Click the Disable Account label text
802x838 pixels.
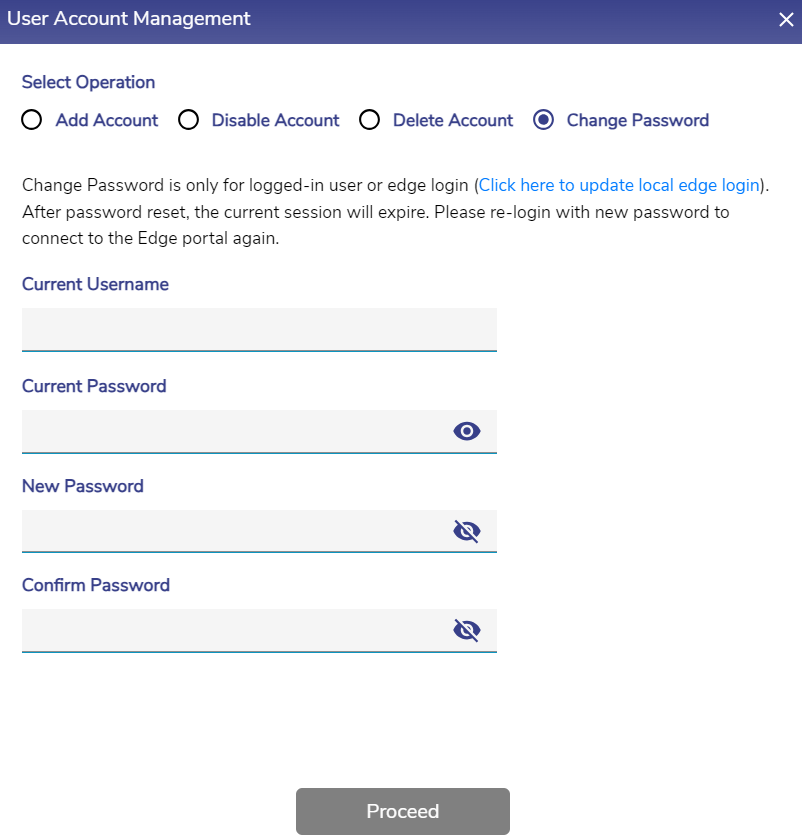click(x=276, y=121)
